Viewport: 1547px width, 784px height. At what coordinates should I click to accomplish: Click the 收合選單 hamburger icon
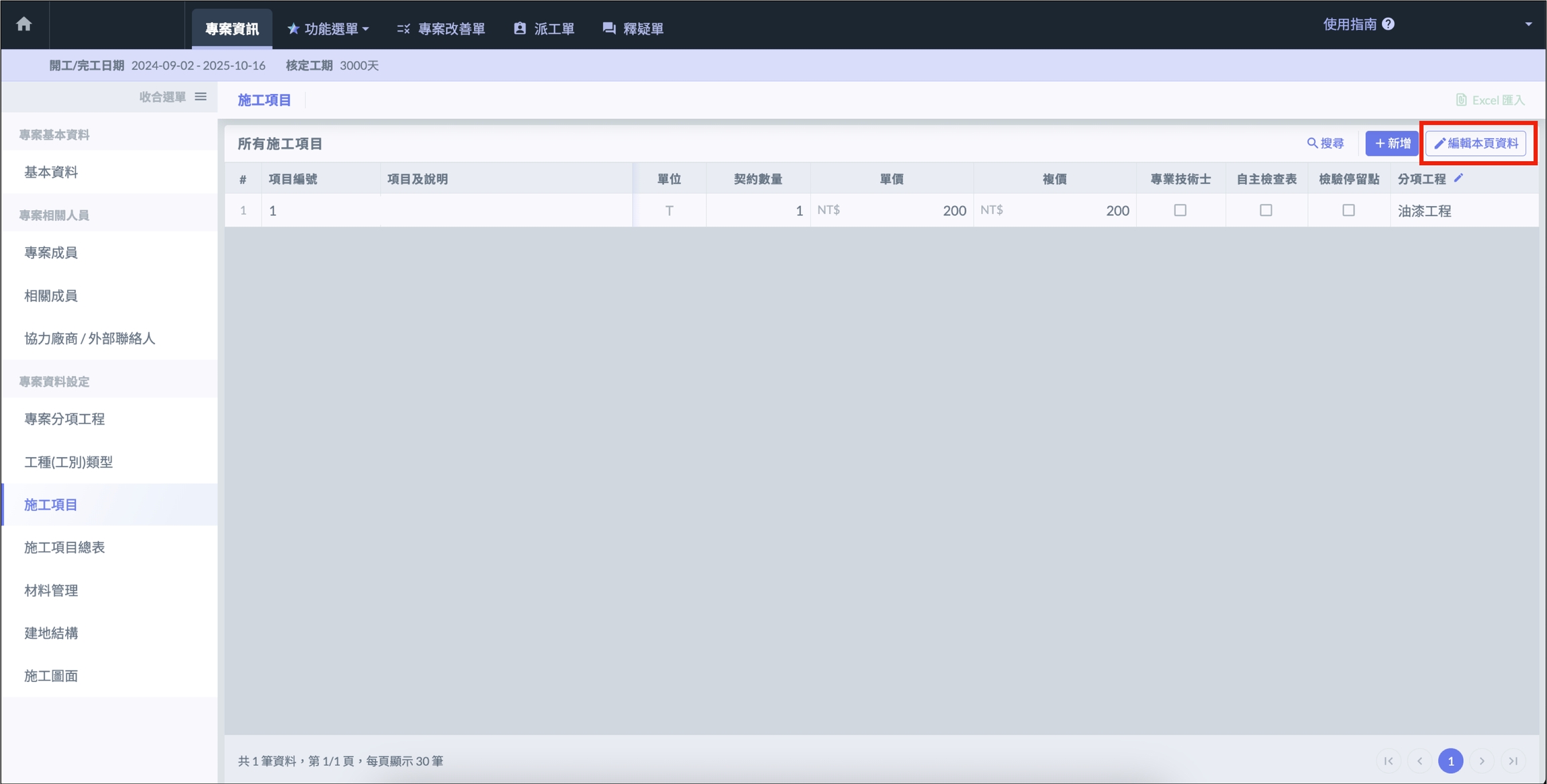[201, 97]
